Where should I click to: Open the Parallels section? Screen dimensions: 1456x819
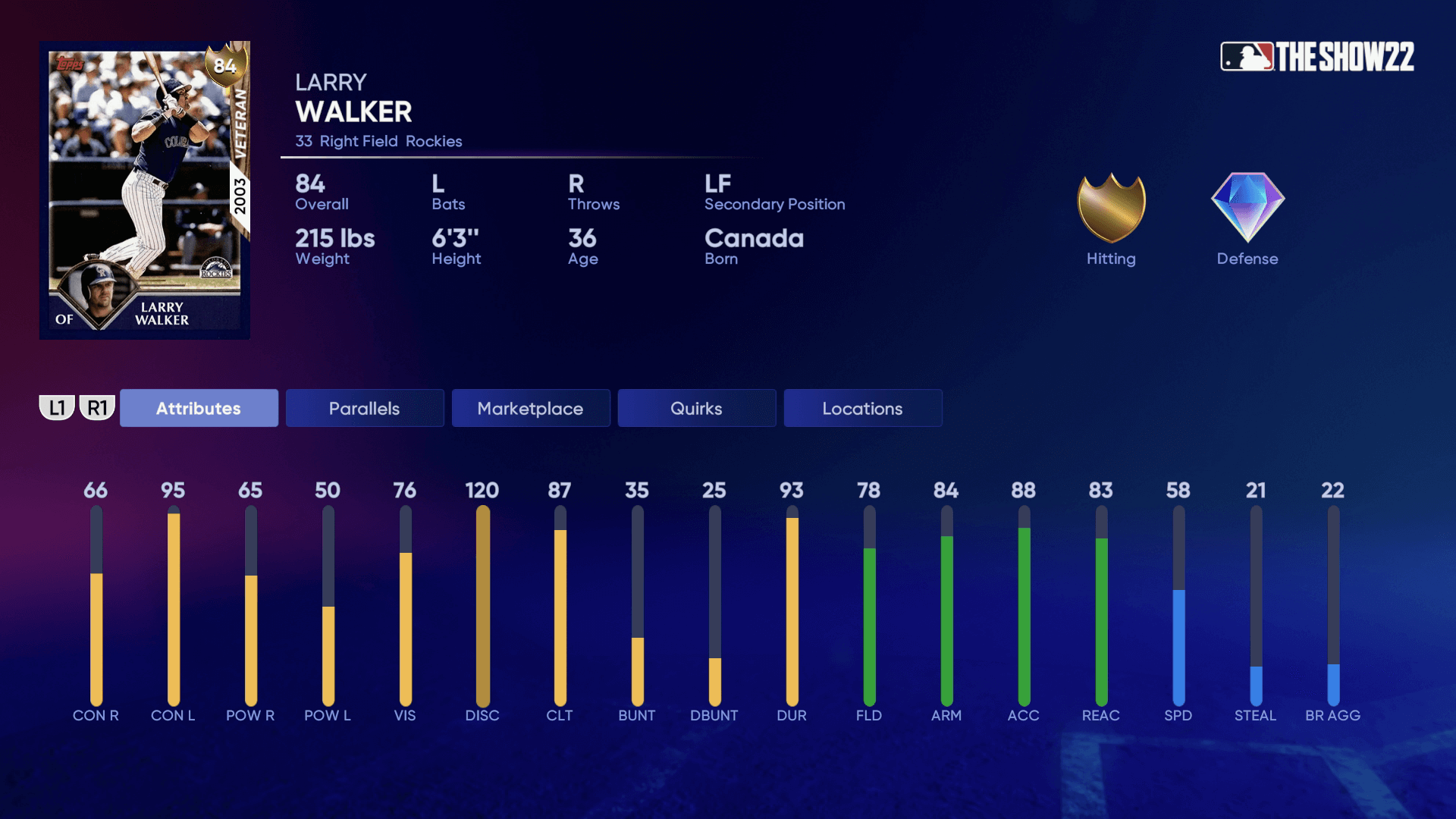coord(364,407)
